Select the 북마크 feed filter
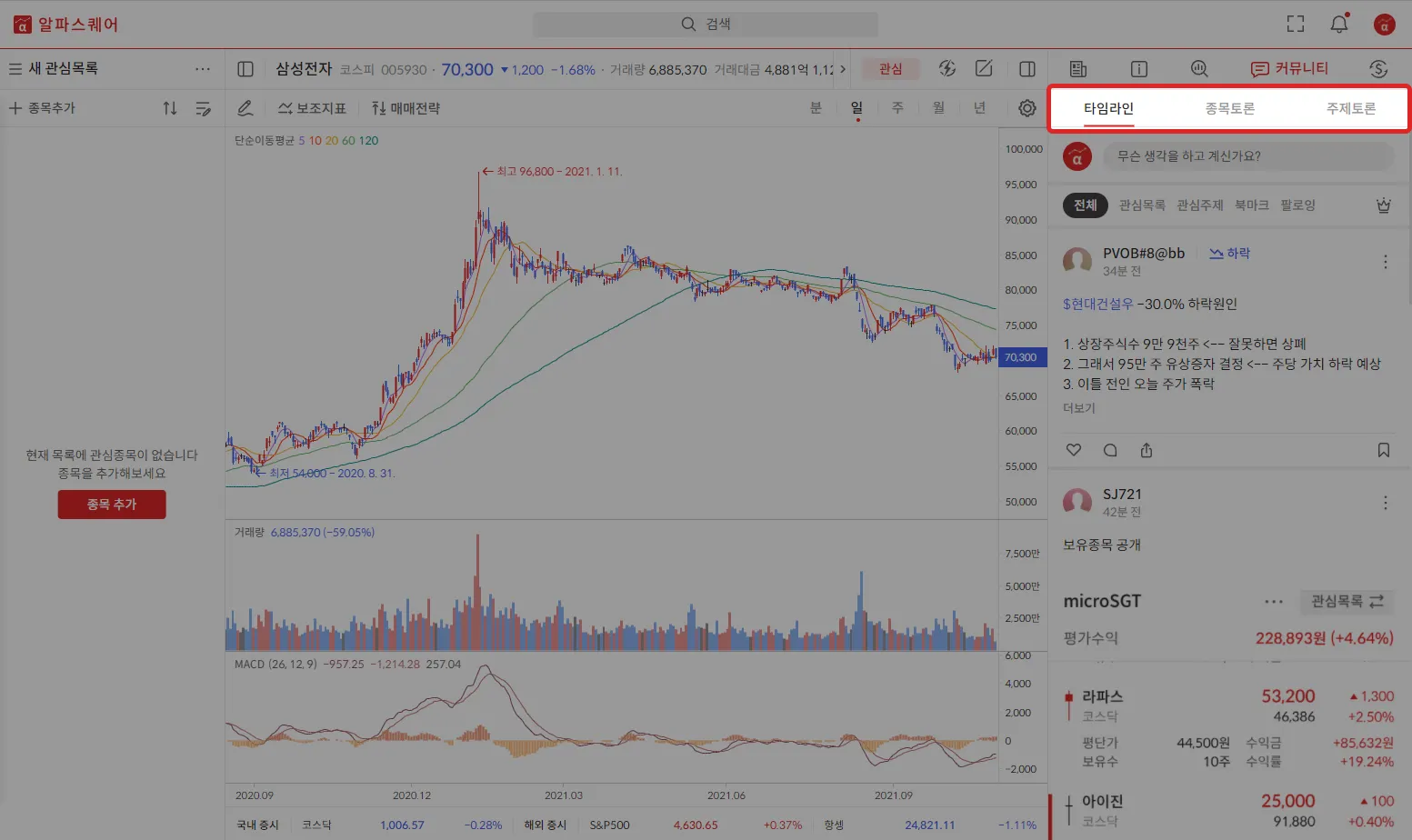This screenshot has height=840, width=1412. (x=1252, y=205)
